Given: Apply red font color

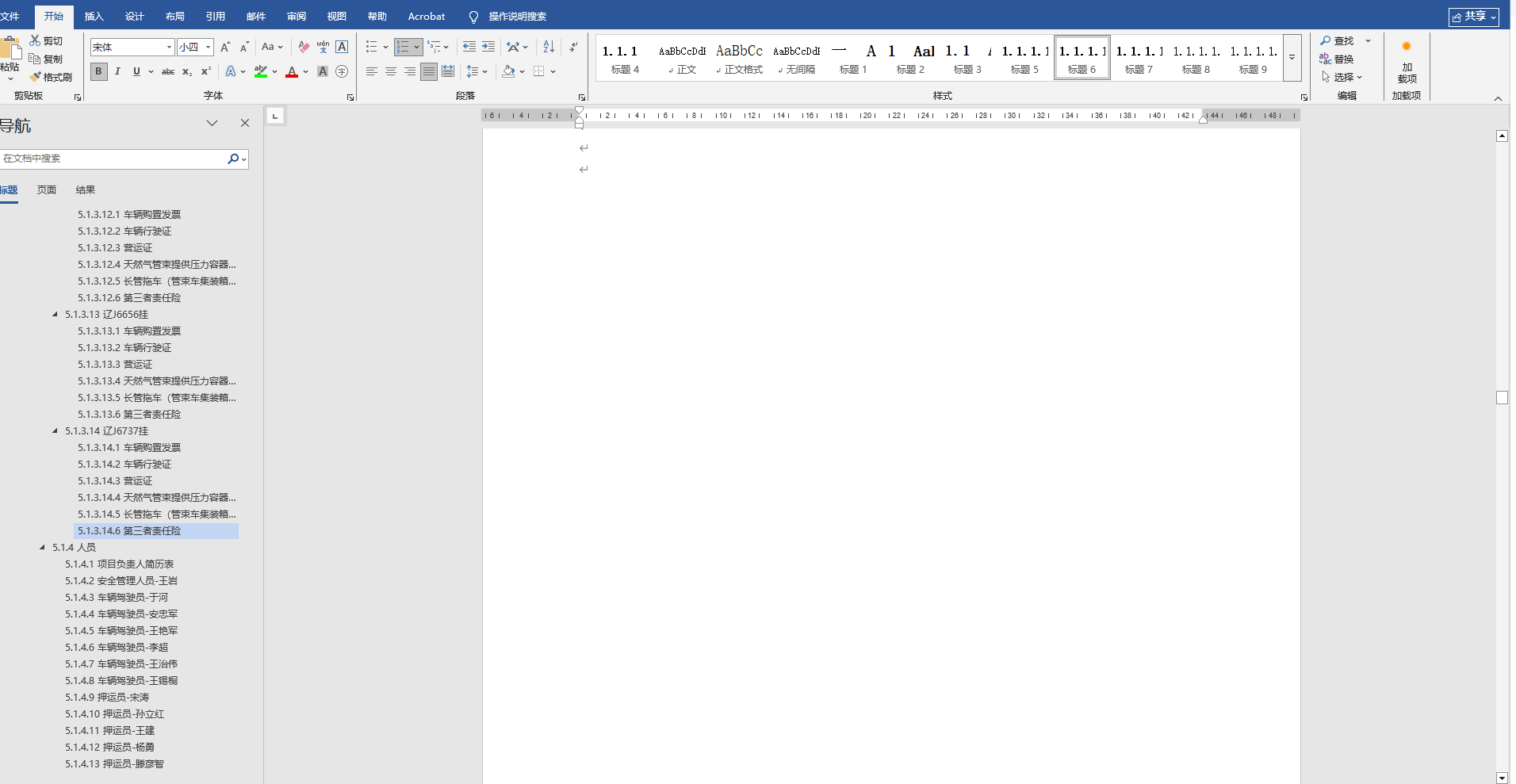Looking at the screenshot, I should click(292, 71).
